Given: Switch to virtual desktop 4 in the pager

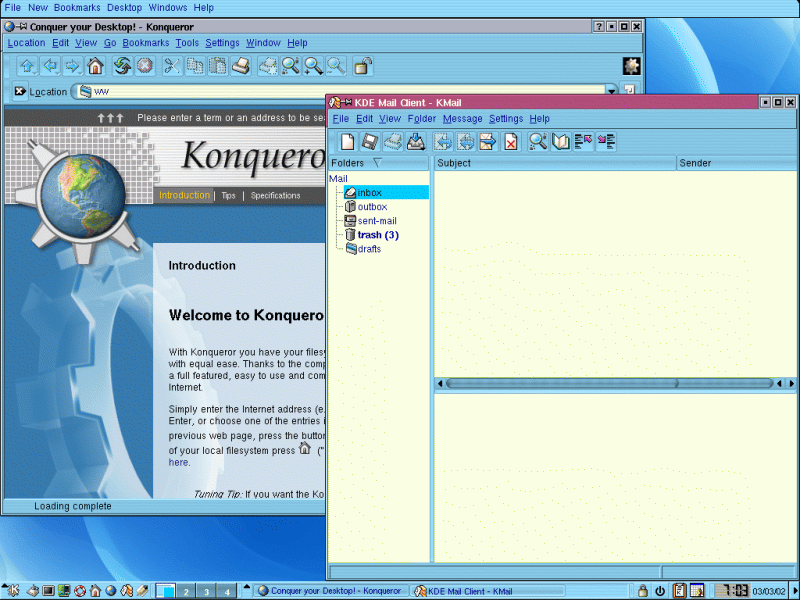Looking at the screenshot, I should [x=227, y=591].
